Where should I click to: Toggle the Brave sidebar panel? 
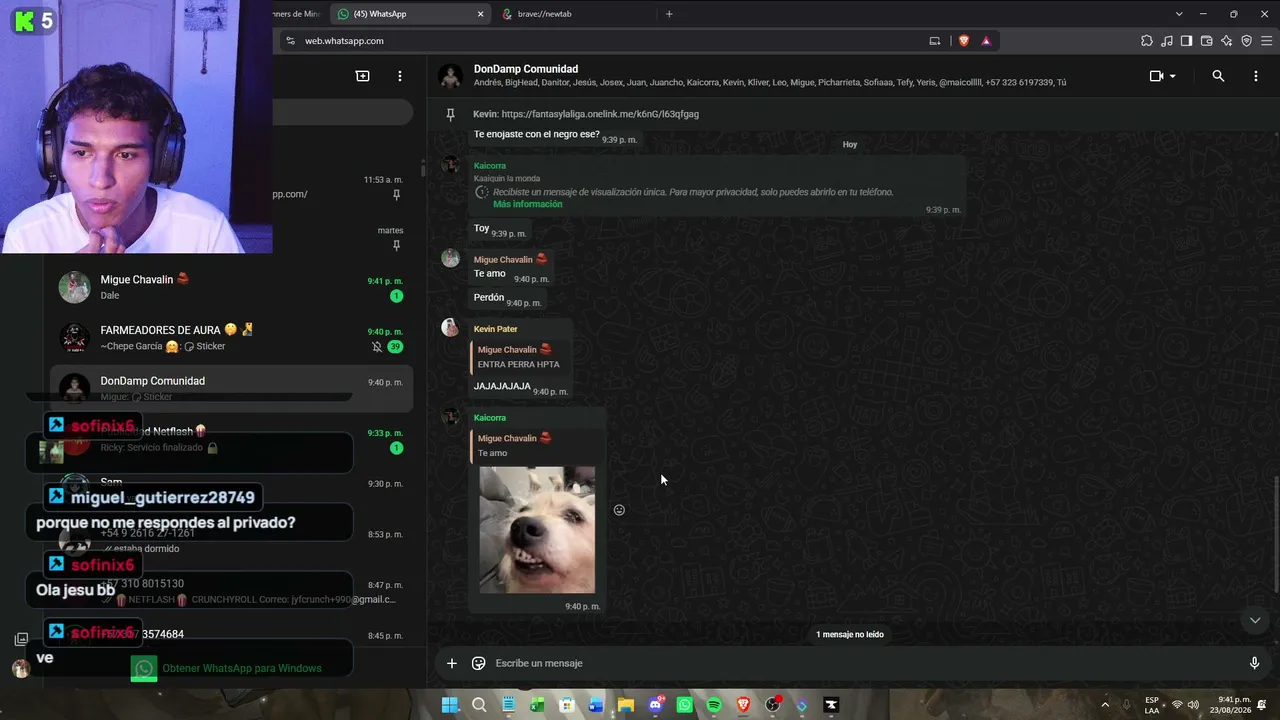pos(1186,41)
